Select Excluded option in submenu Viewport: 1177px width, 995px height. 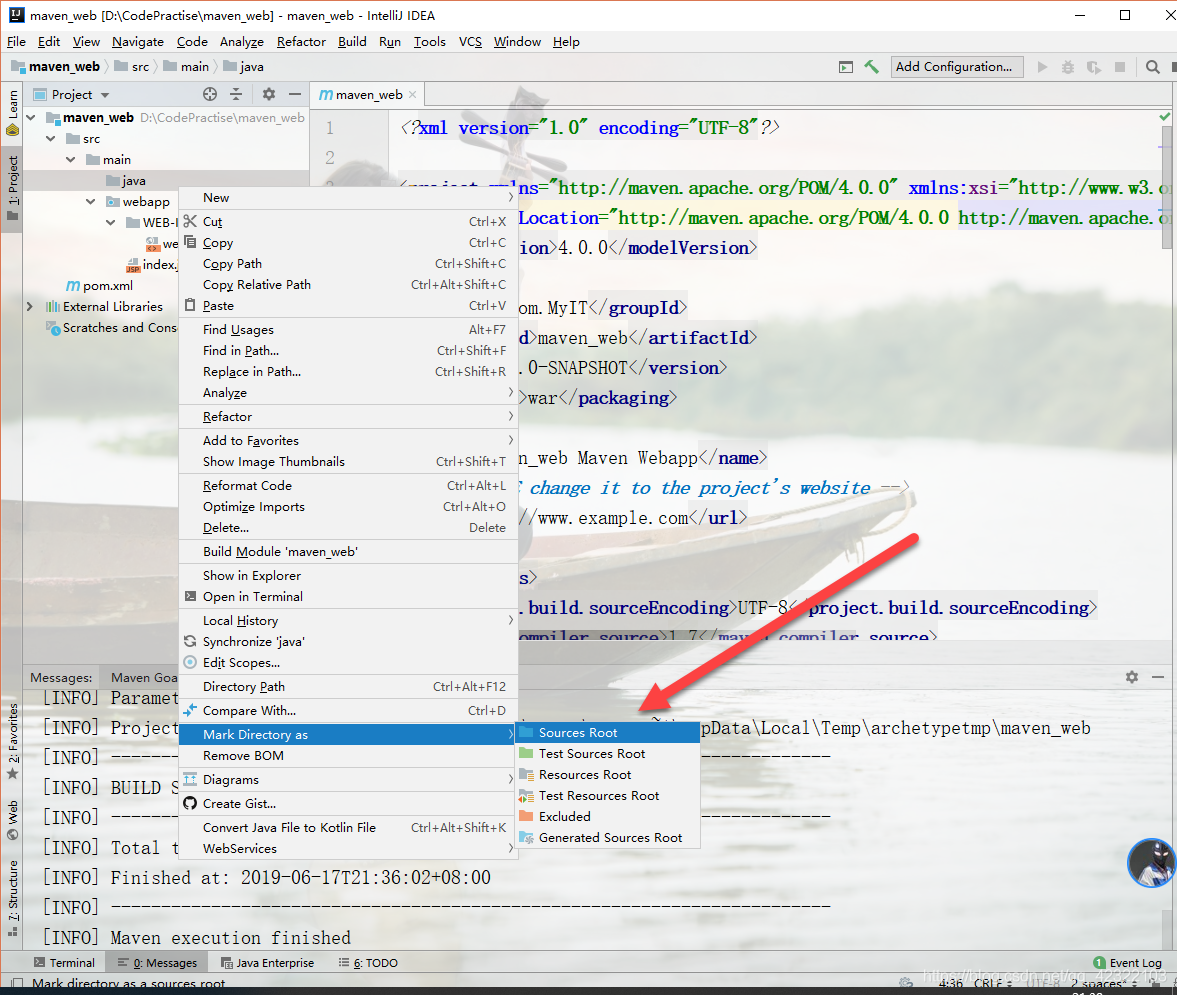(x=608, y=816)
